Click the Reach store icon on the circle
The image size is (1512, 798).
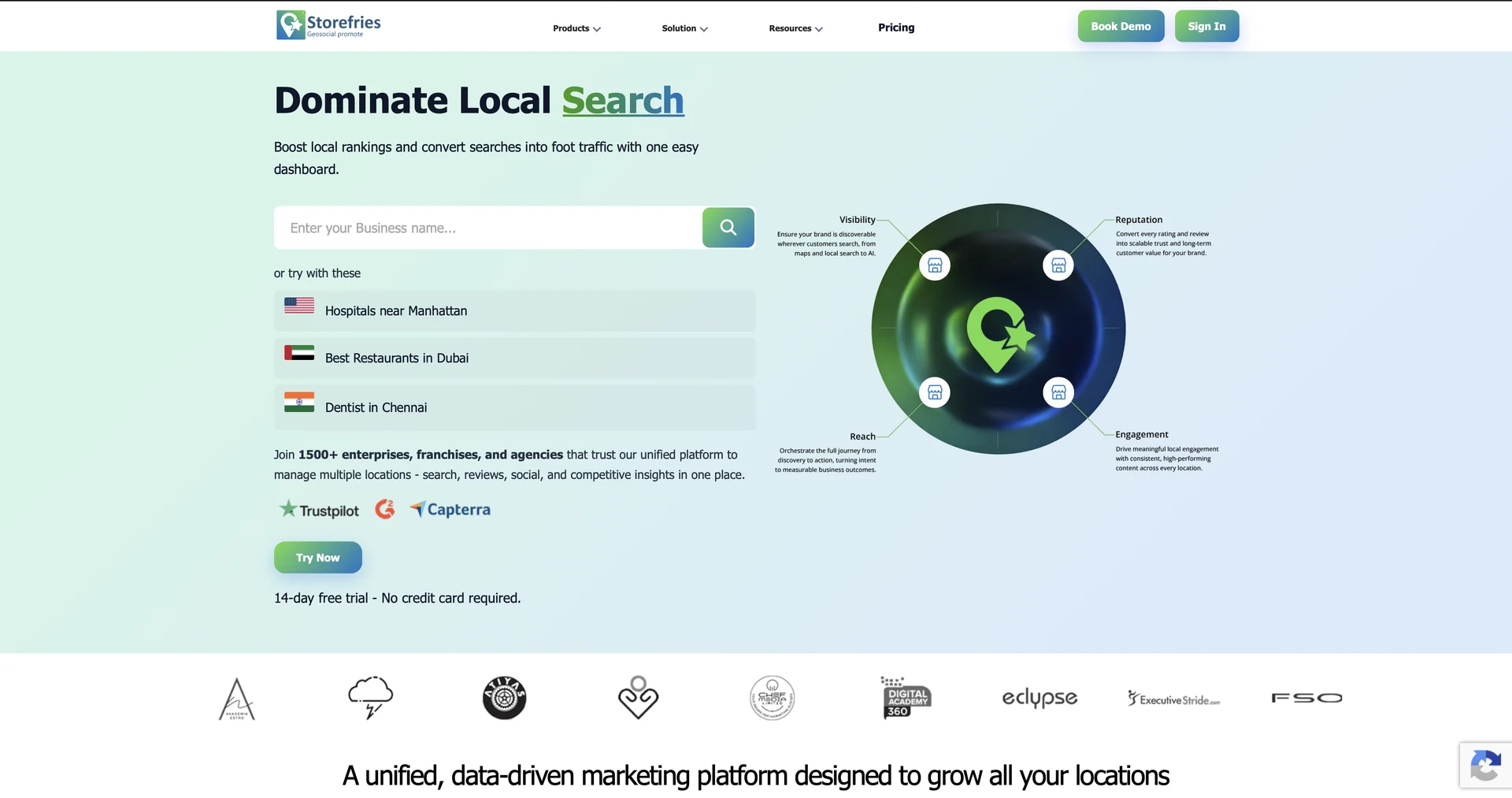point(935,392)
